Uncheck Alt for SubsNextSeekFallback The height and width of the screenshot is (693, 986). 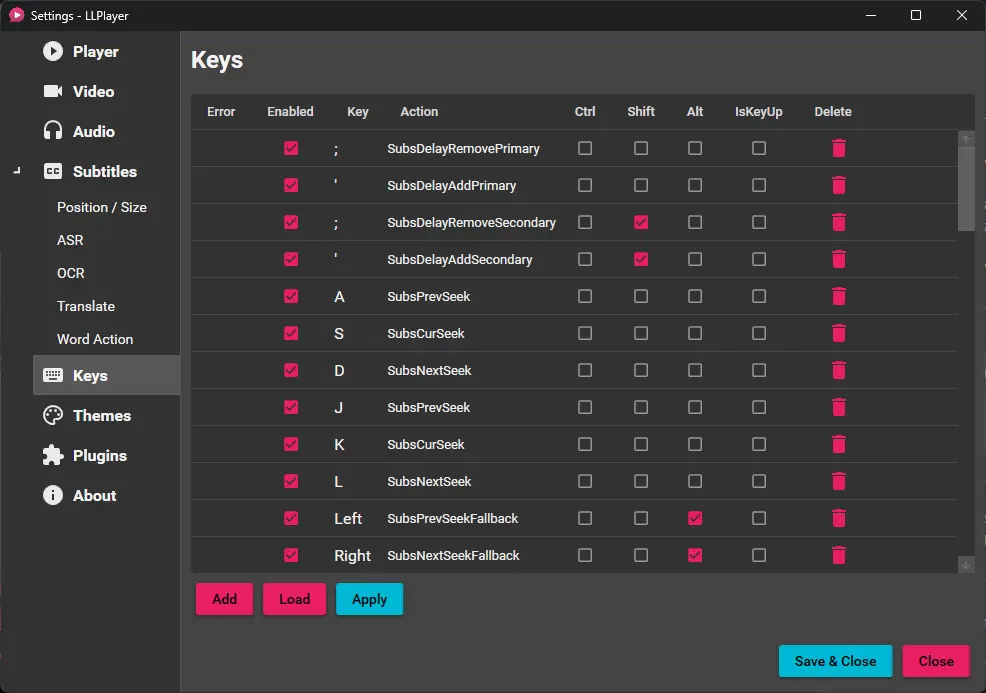coord(695,555)
